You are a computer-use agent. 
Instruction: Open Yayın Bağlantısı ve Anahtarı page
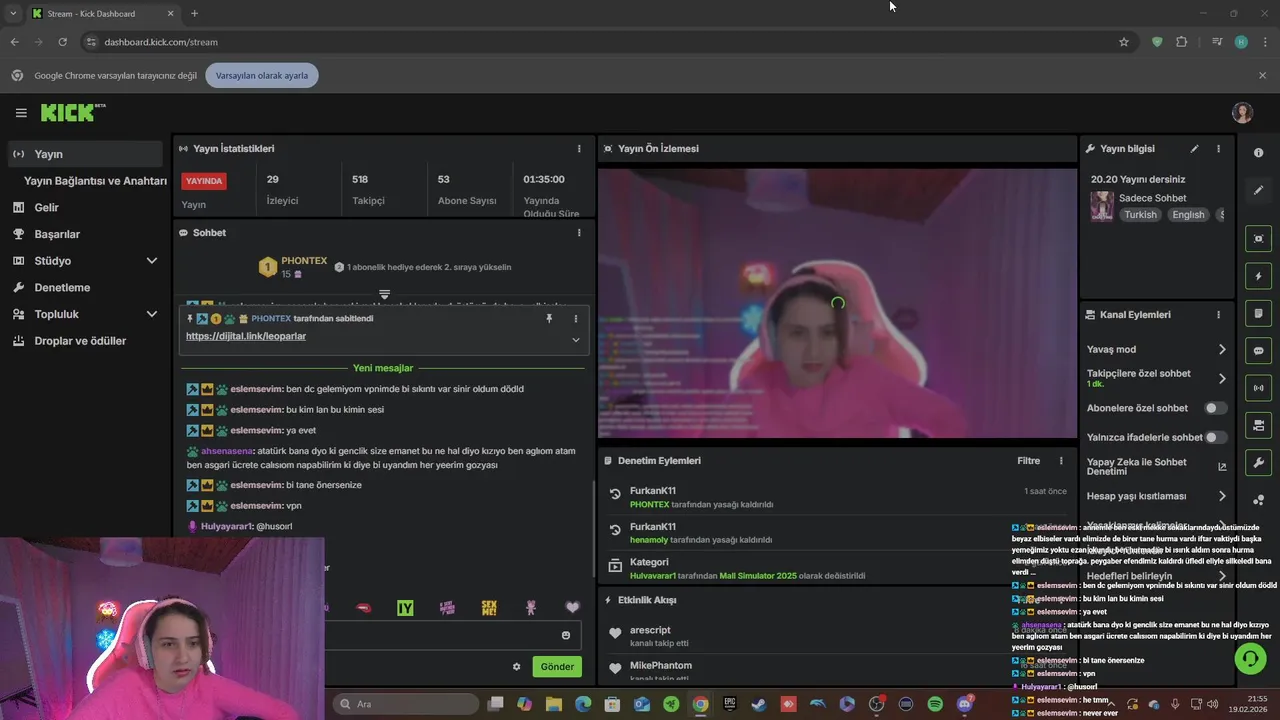95,181
